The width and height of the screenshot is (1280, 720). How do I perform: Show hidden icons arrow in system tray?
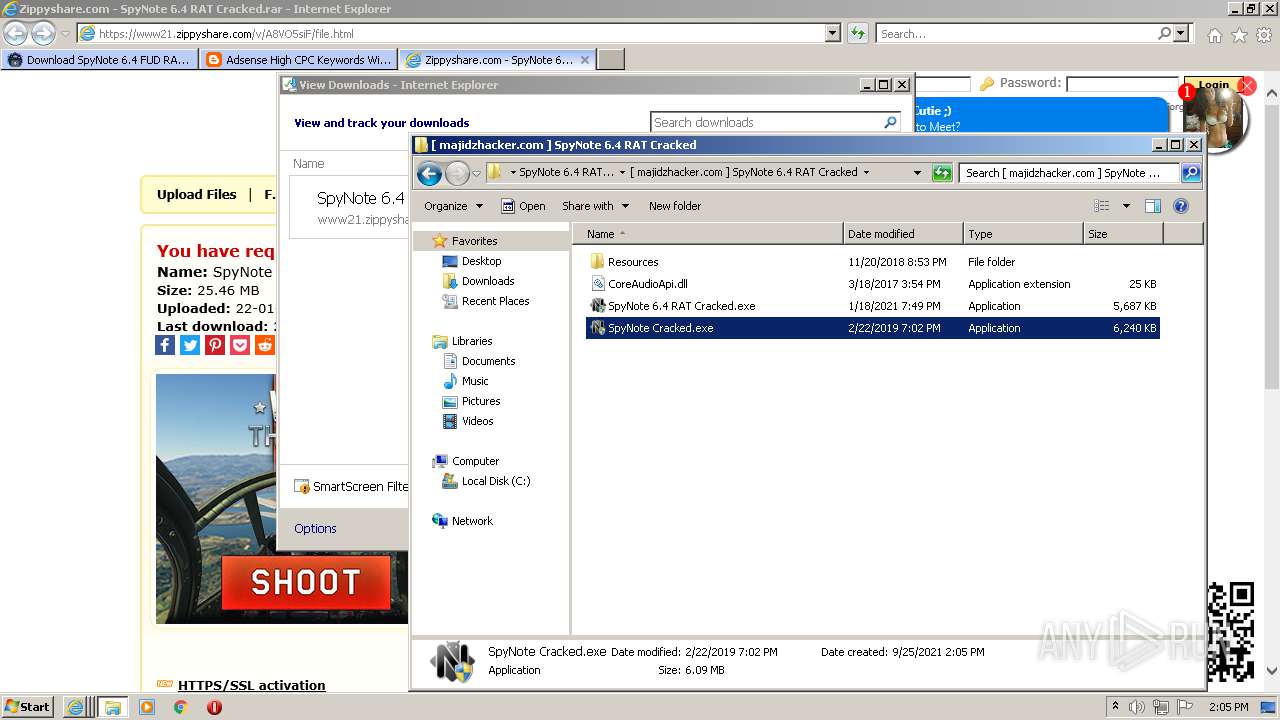(x=1116, y=707)
